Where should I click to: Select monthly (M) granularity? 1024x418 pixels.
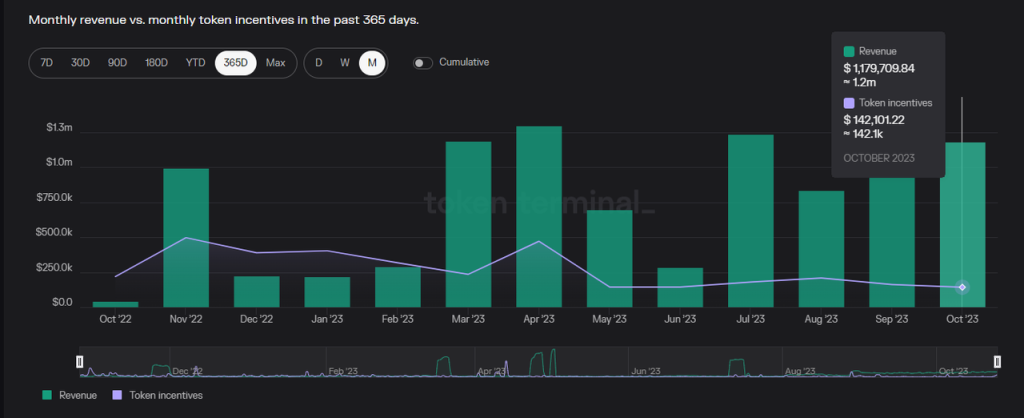pyautogui.click(x=372, y=62)
